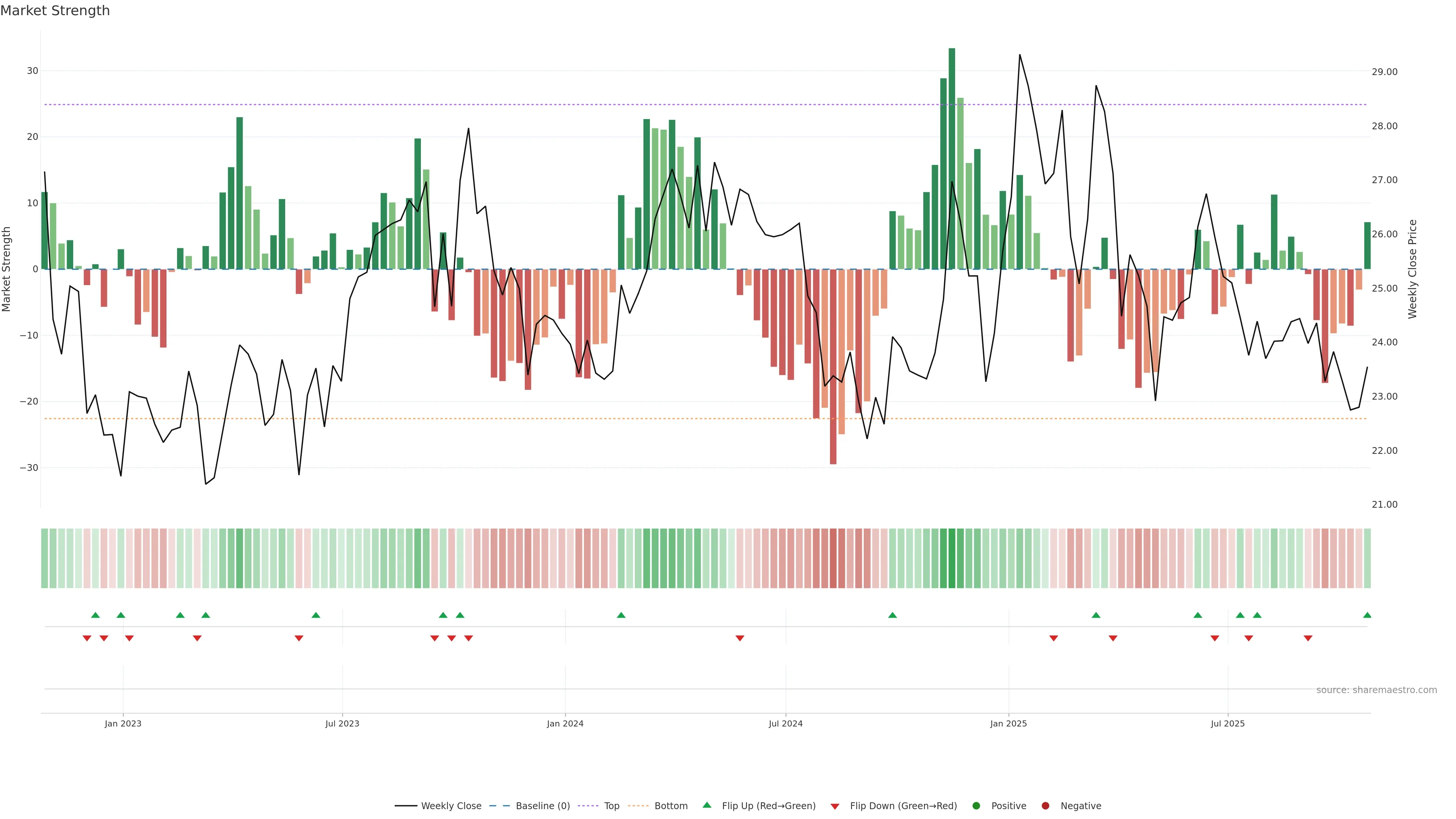1456x819 pixels.
Task: Click the darkest green heatmap strip cell
Action: [x=952, y=559]
